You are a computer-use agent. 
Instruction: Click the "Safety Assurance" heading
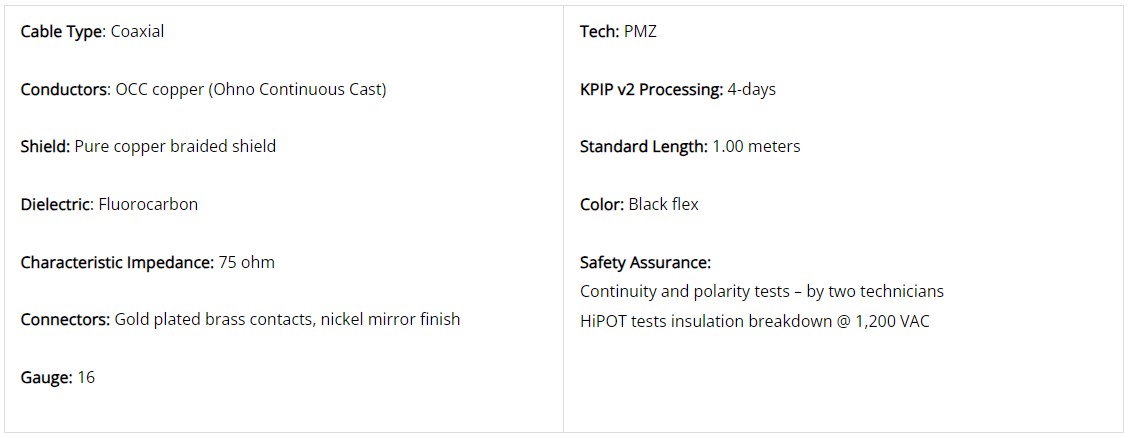tap(645, 262)
